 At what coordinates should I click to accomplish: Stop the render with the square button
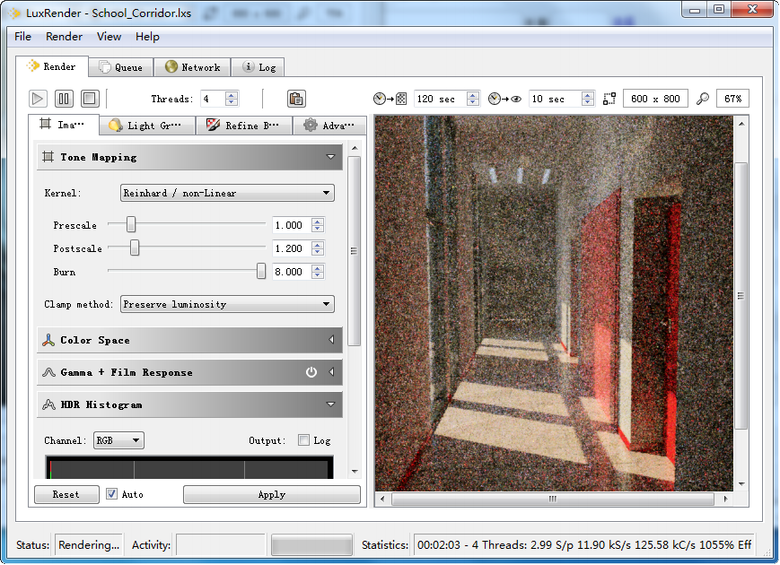click(89, 98)
